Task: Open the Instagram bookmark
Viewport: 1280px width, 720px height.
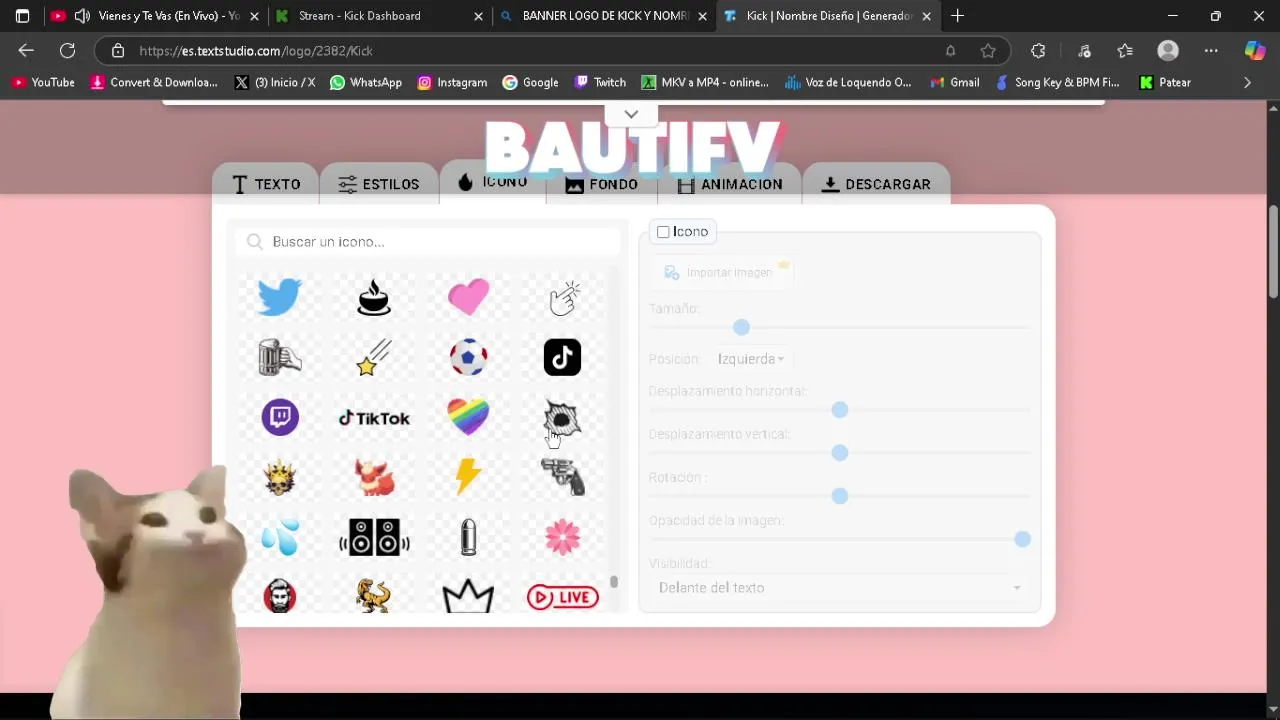Action: [452, 83]
